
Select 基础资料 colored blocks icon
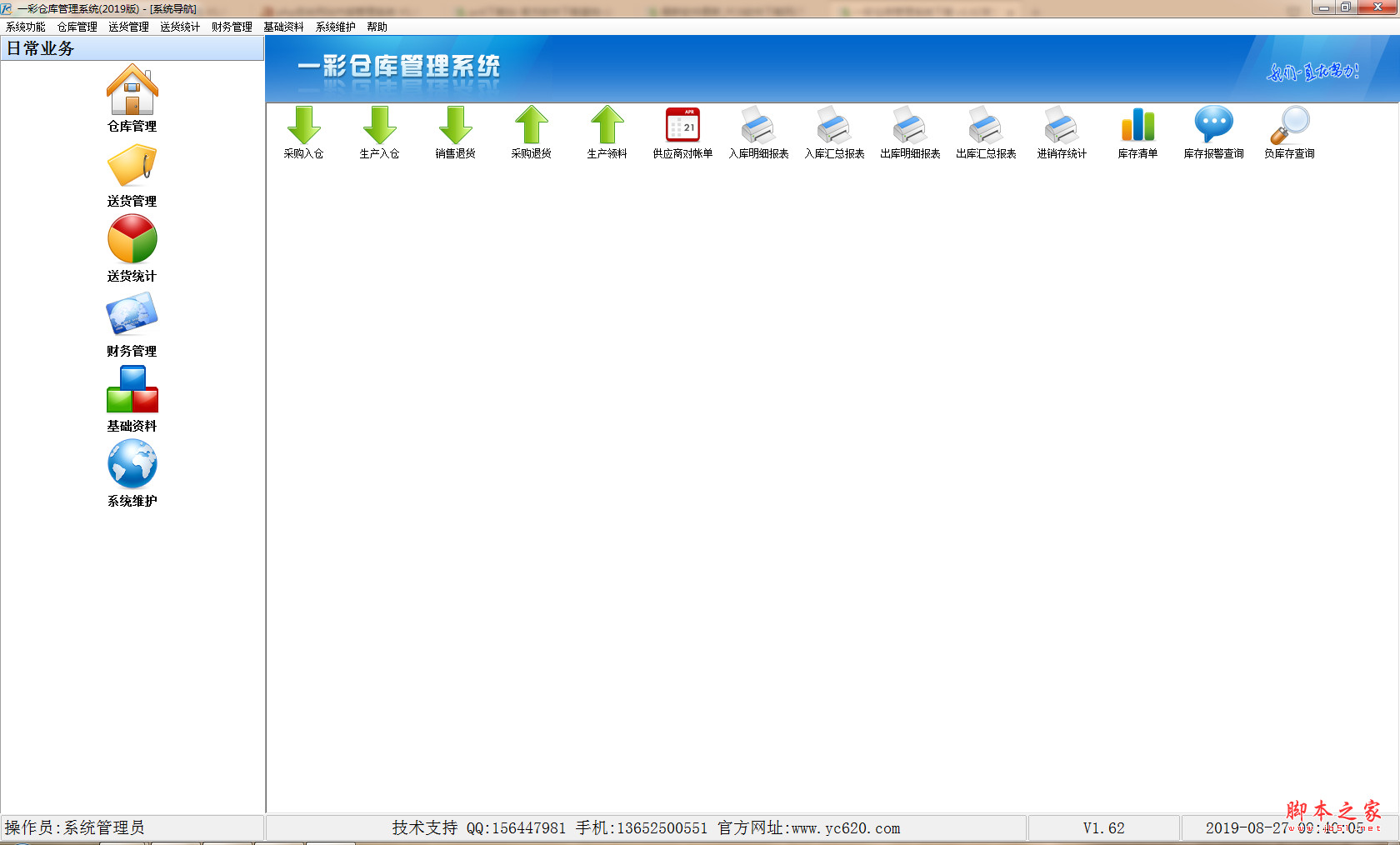132,389
